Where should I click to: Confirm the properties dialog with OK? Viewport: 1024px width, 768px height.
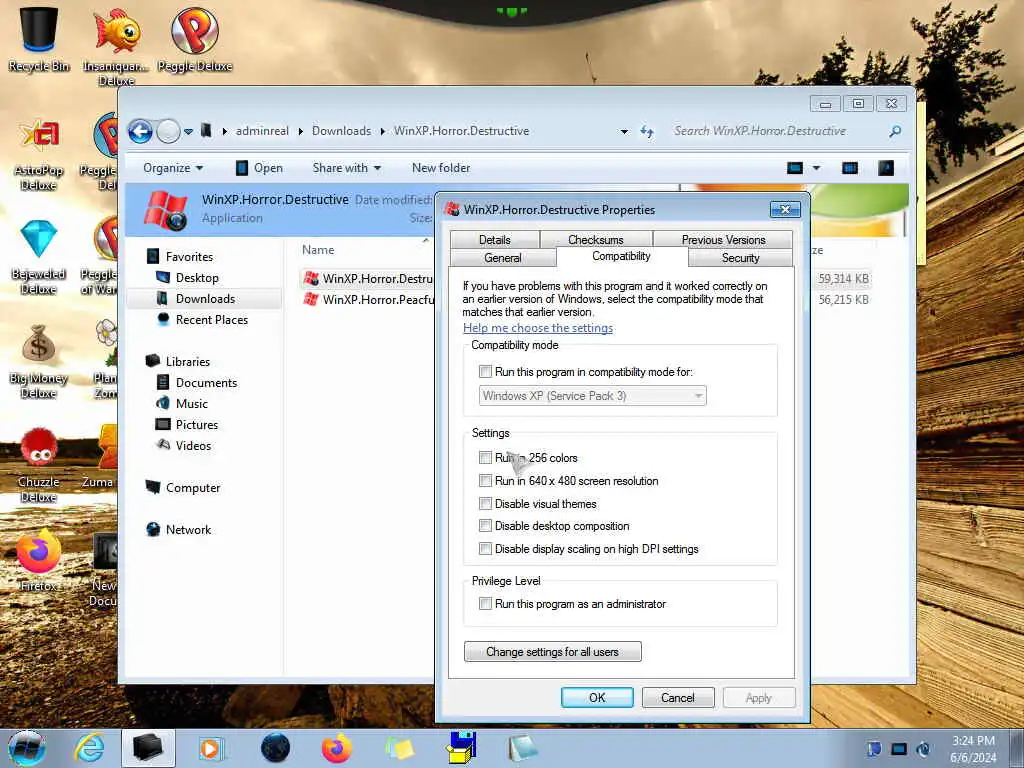point(597,697)
